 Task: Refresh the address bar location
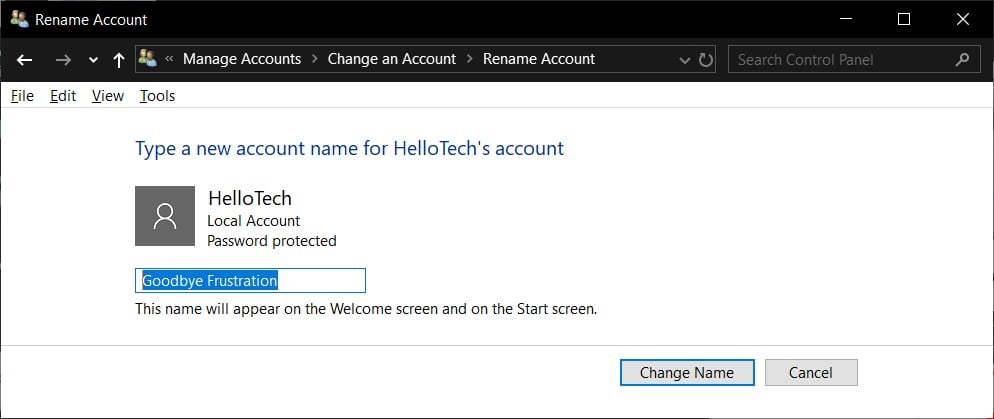(x=706, y=60)
